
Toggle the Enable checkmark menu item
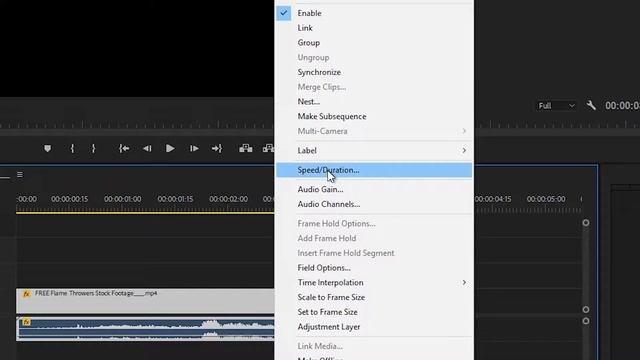[374, 13]
